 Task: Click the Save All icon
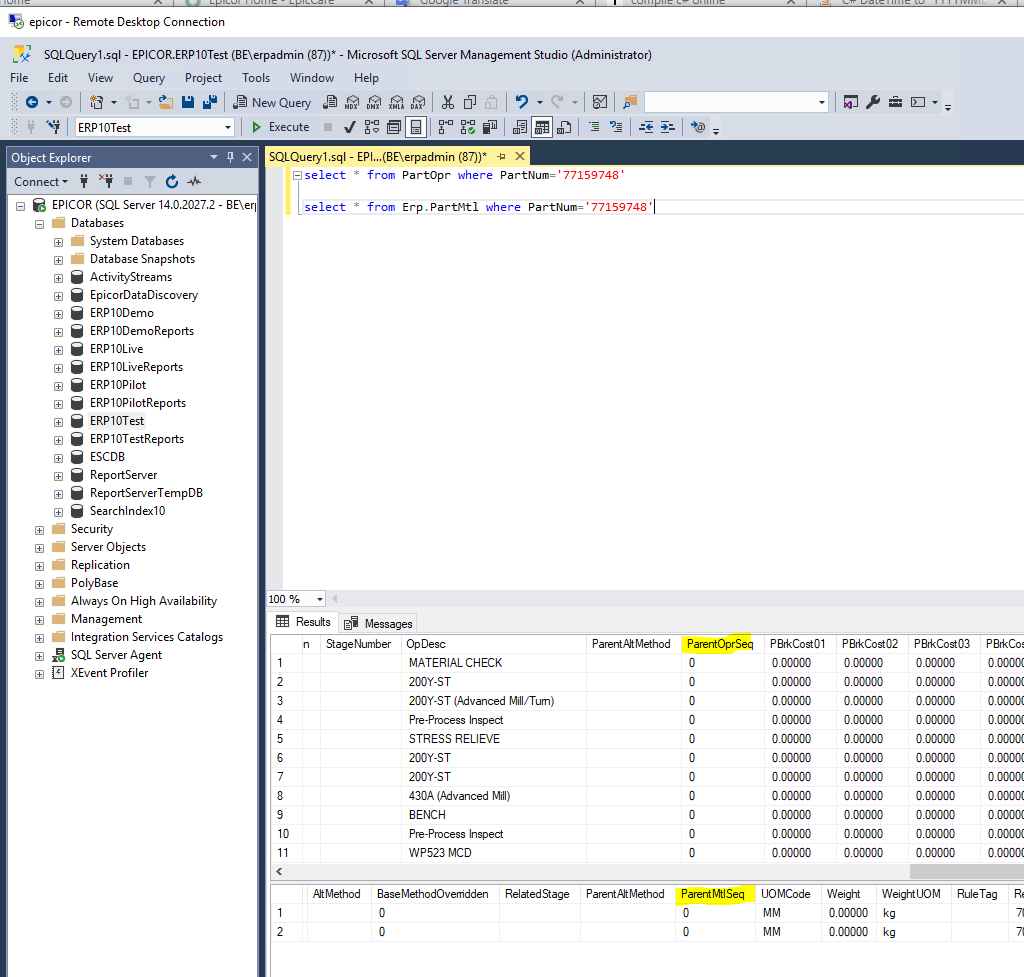click(x=210, y=102)
